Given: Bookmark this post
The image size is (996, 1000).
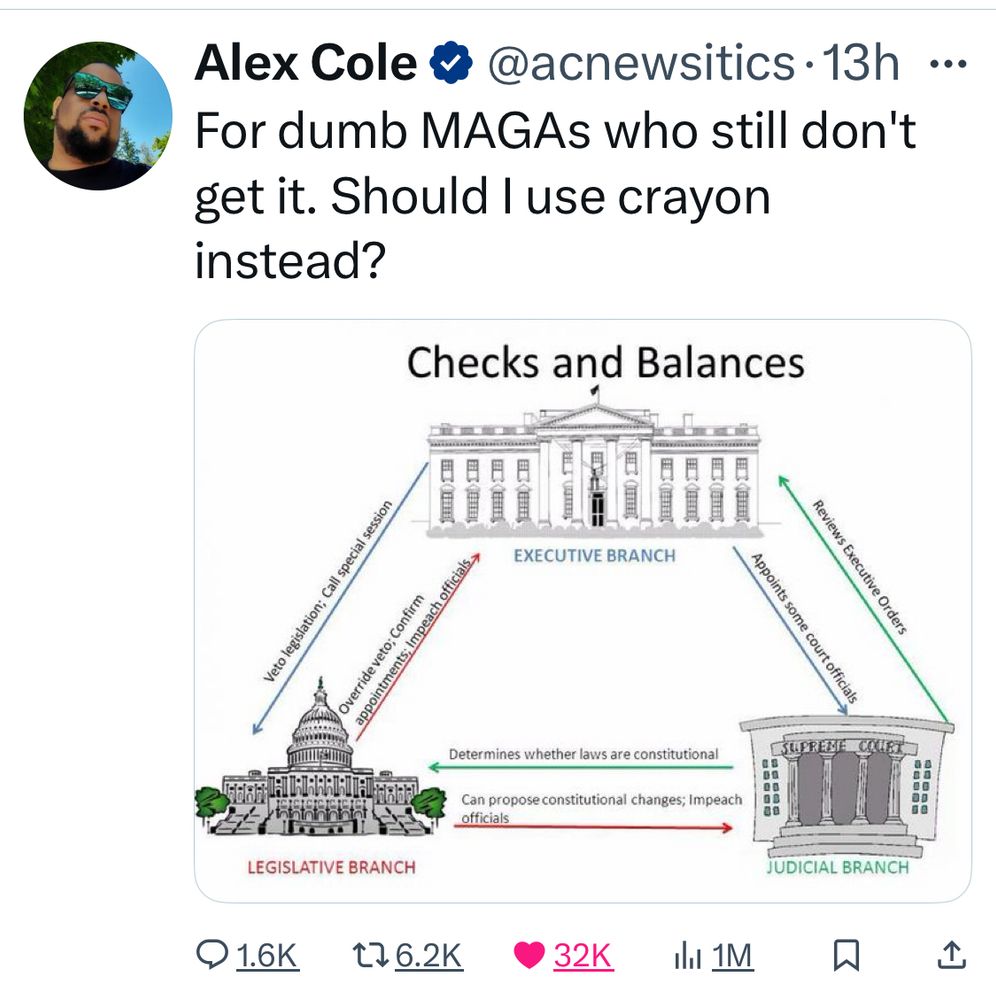Looking at the screenshot, I should click(846, 956).
